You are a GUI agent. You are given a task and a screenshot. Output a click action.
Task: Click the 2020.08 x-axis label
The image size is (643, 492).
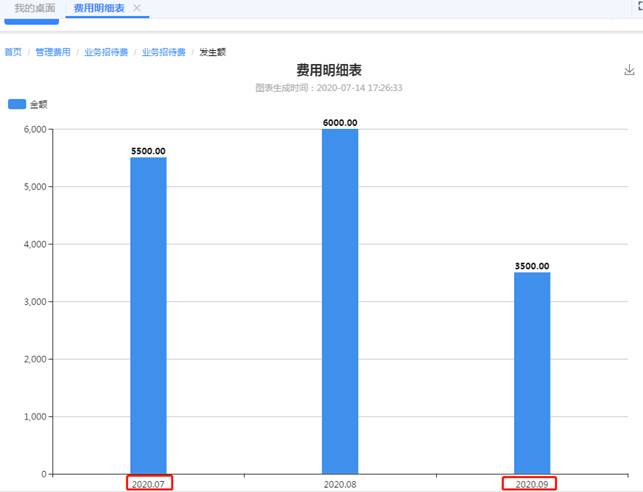coord(340,484)
